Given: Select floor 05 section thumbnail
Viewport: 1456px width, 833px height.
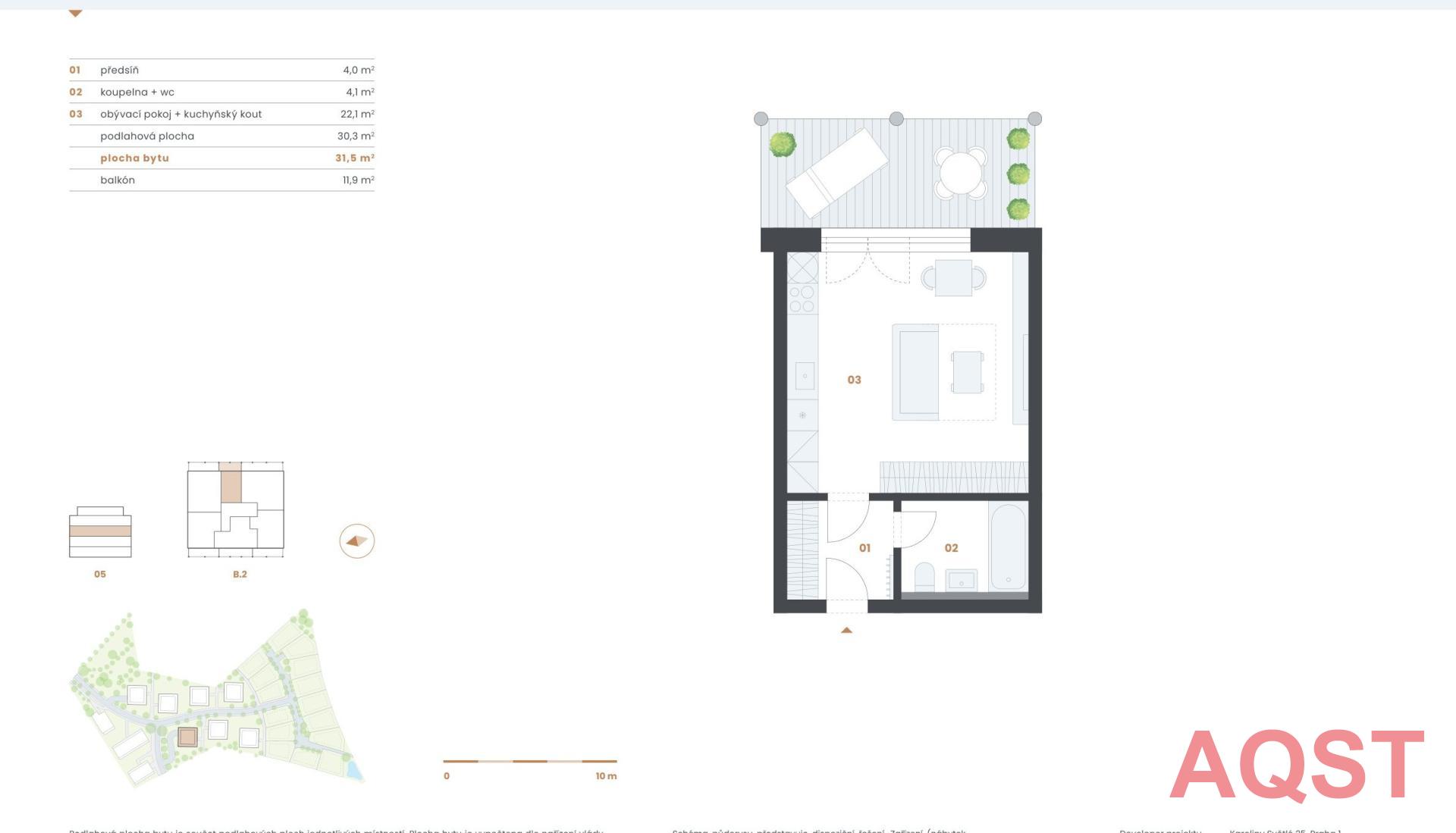Looking at the screenshot, I should [x=100, y=532].
